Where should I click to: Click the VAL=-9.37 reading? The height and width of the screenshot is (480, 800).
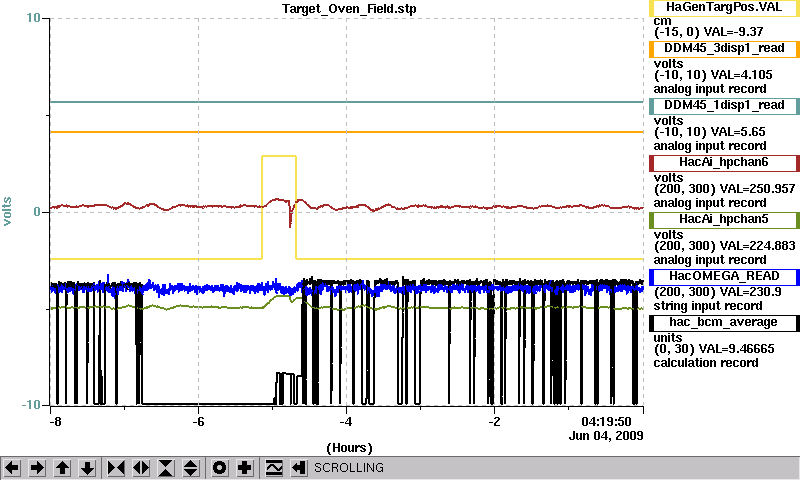click(x=733, y=32)
